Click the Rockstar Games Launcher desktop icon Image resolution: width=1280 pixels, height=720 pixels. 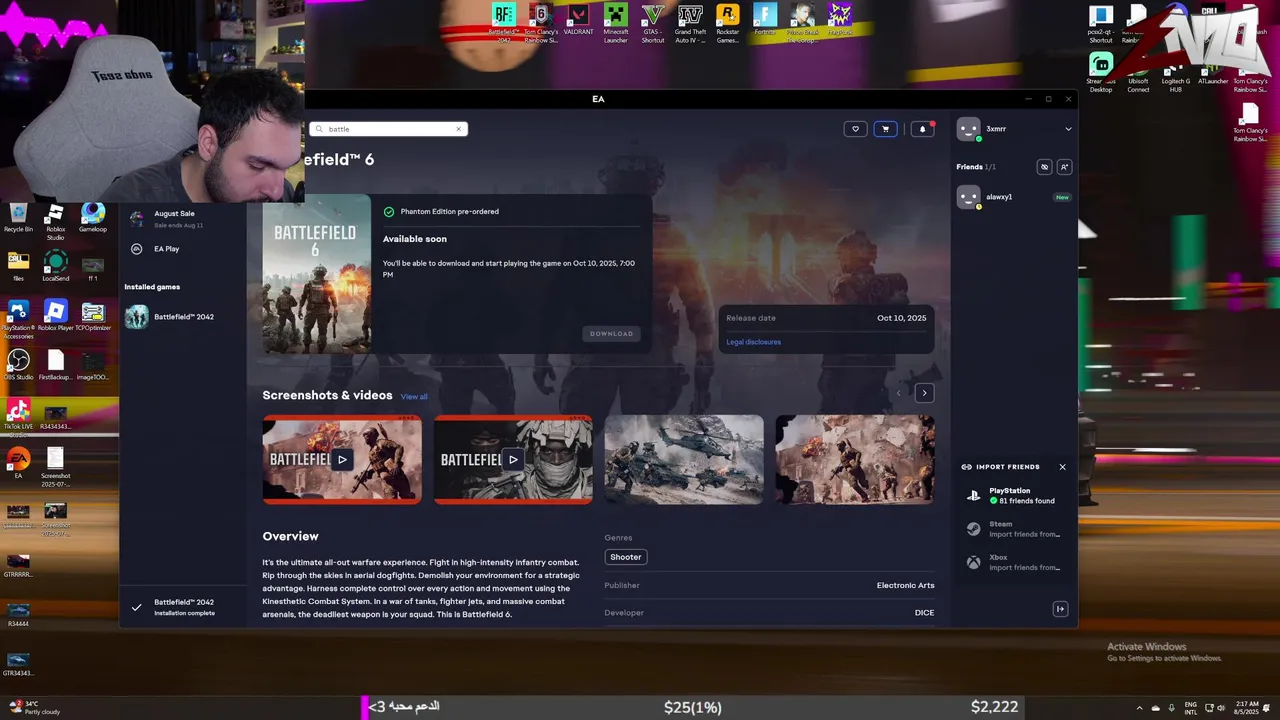(x=728, y=22)
